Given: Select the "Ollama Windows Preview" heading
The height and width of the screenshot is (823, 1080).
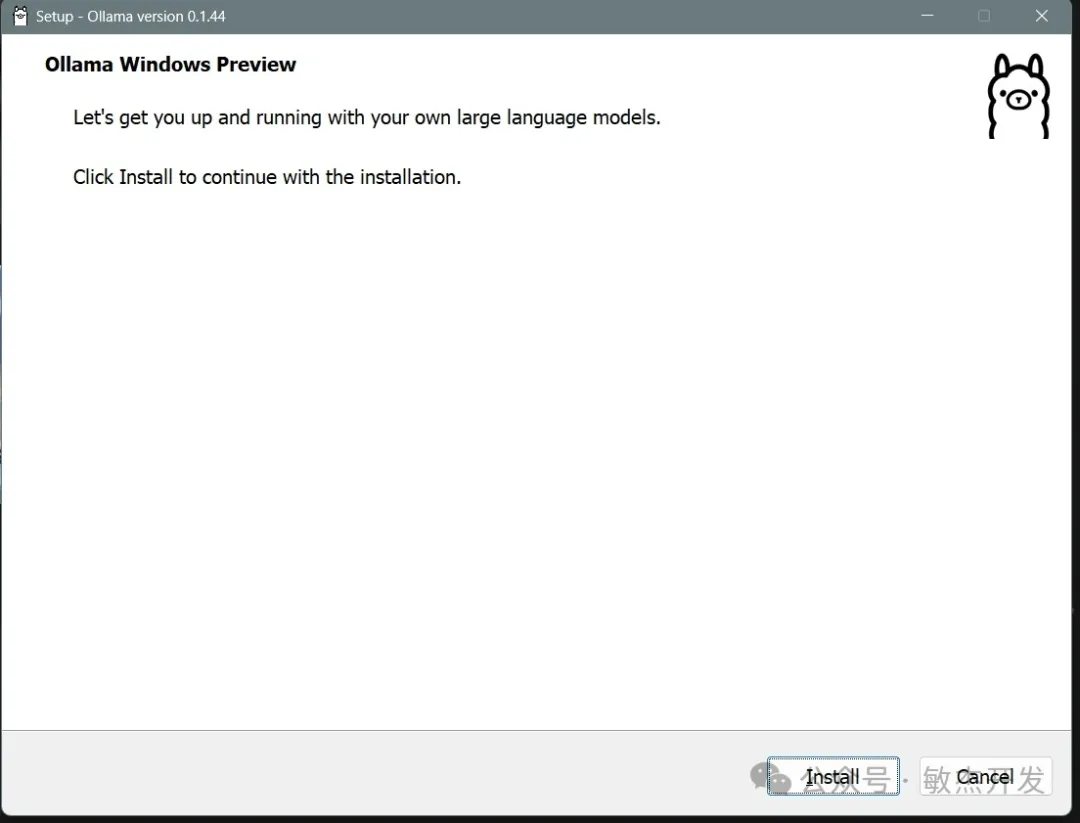Looking at the screenshot, I should pyautogui.click(x=170, y=64).
